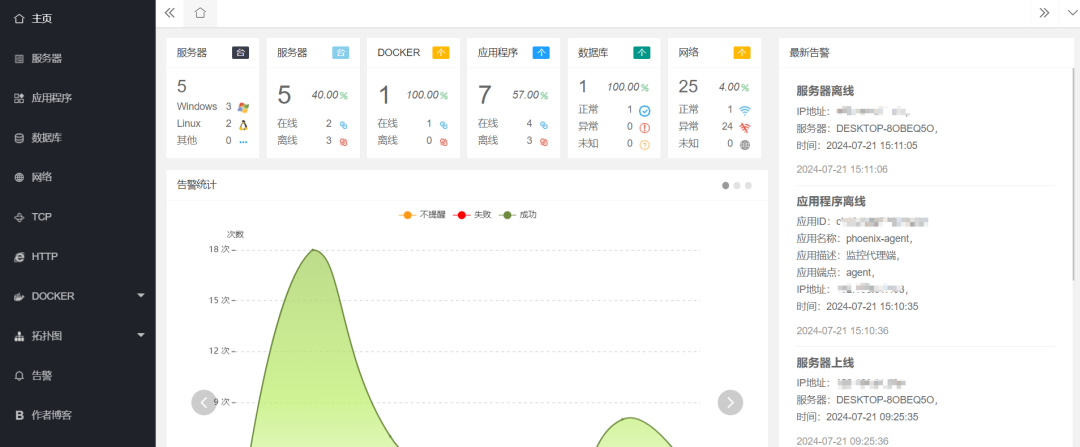Image resolution: width=1080 pixels, height=447 pixels.
Task: Click the 告警统计 panel header
Action: 467,185
